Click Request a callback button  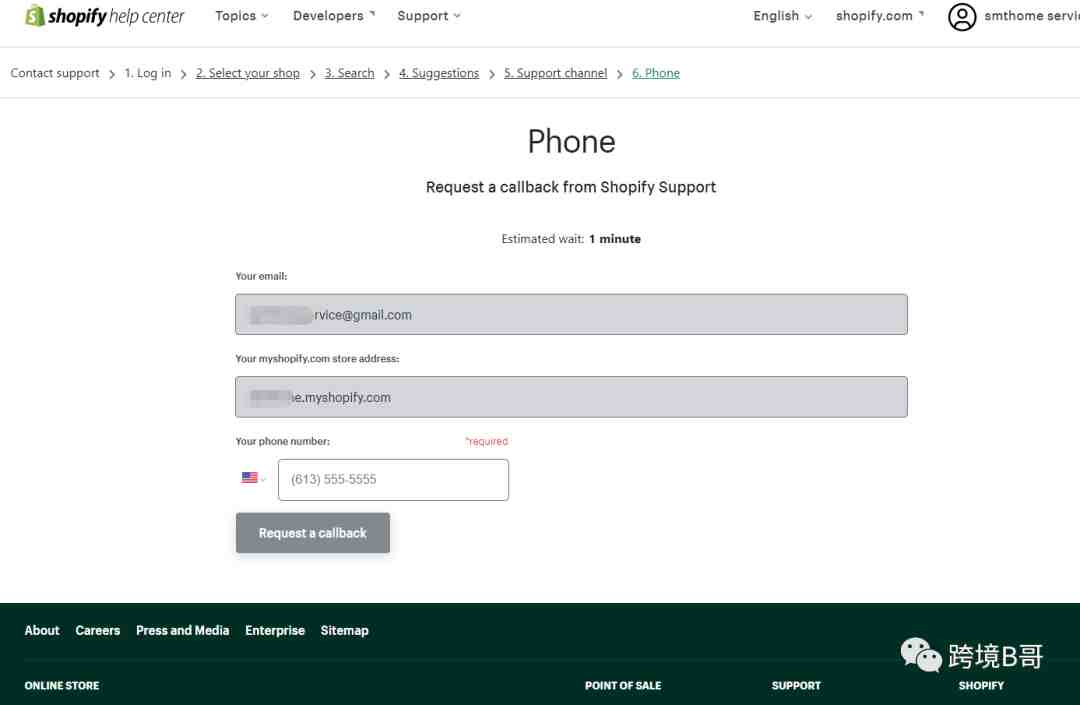313,533
